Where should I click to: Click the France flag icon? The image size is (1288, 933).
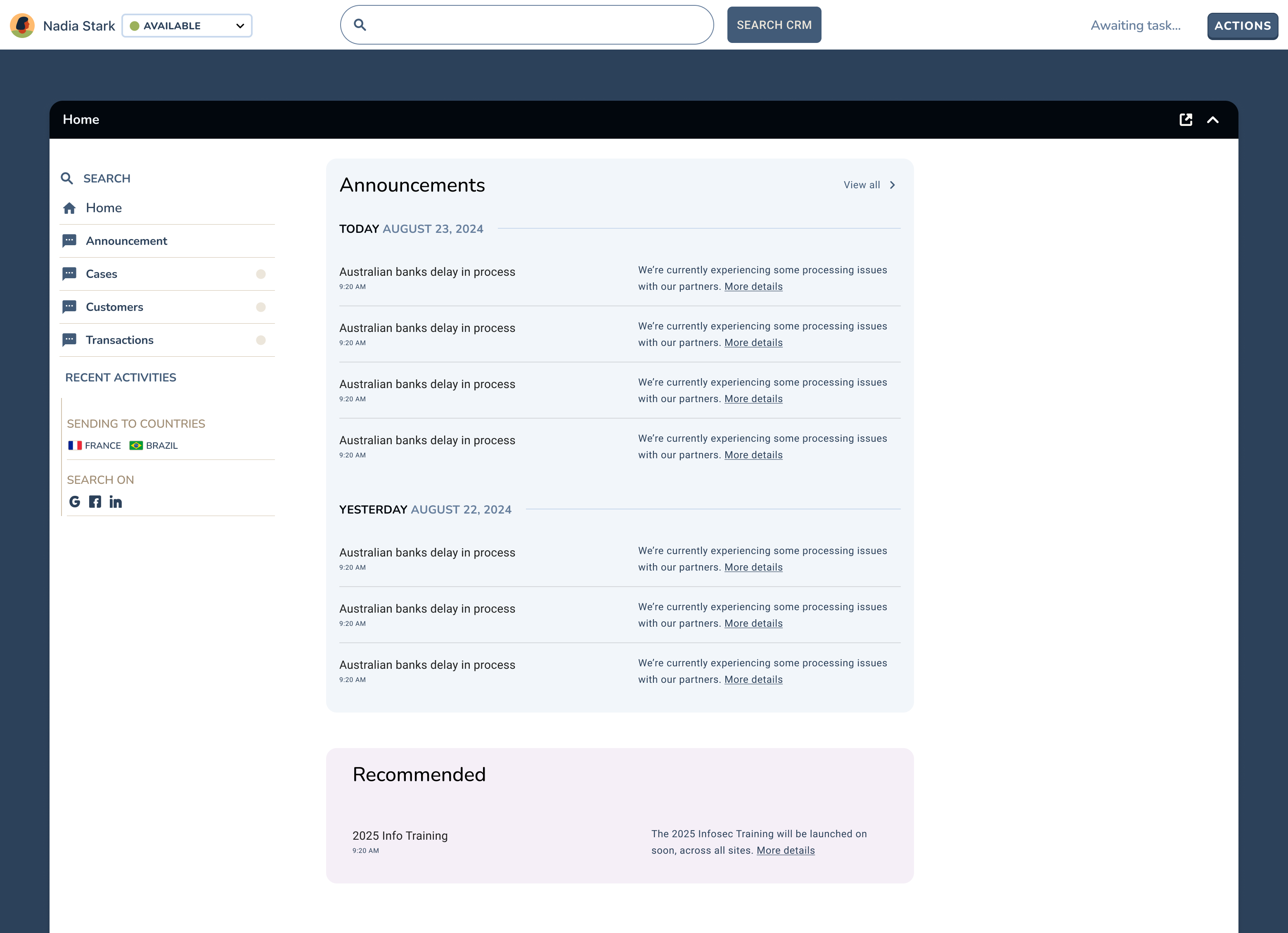coord(75,446)
